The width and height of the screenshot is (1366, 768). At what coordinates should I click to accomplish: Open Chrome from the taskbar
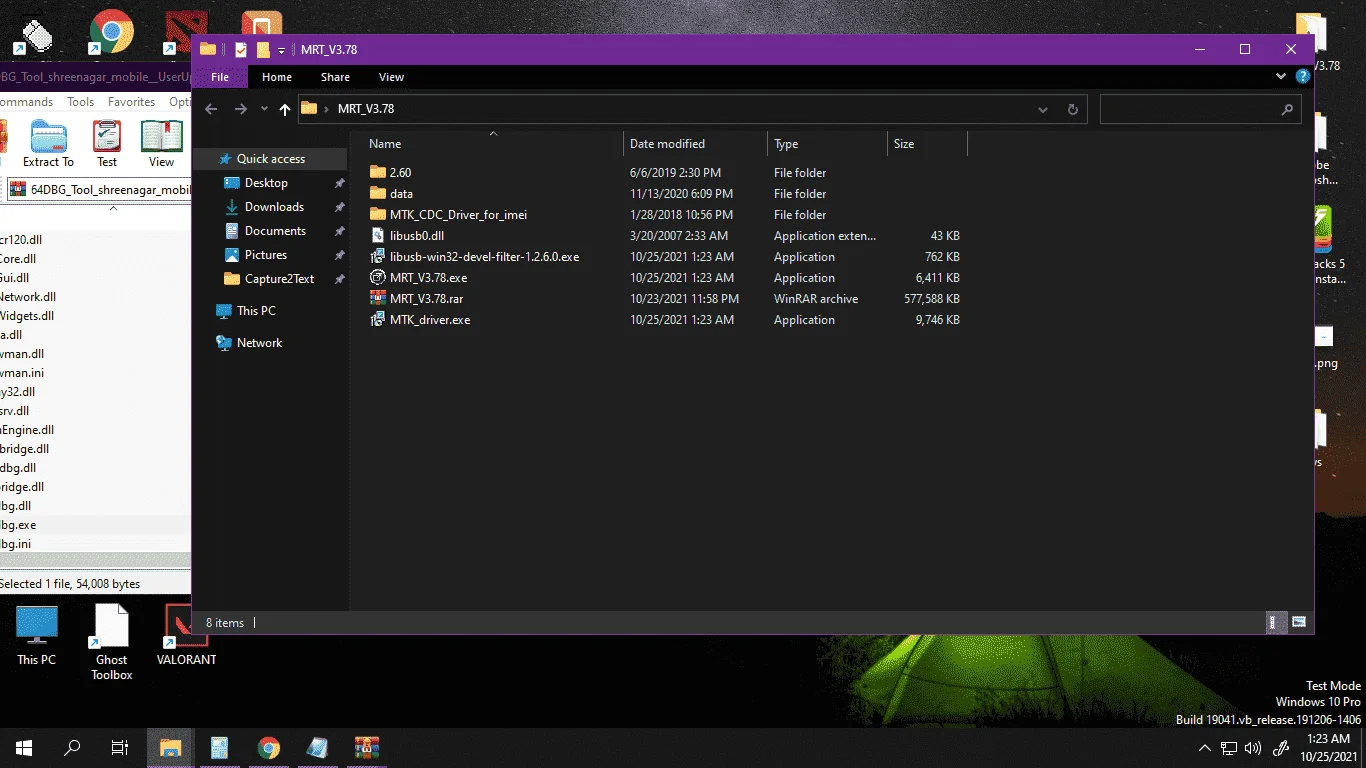(268, 747)
